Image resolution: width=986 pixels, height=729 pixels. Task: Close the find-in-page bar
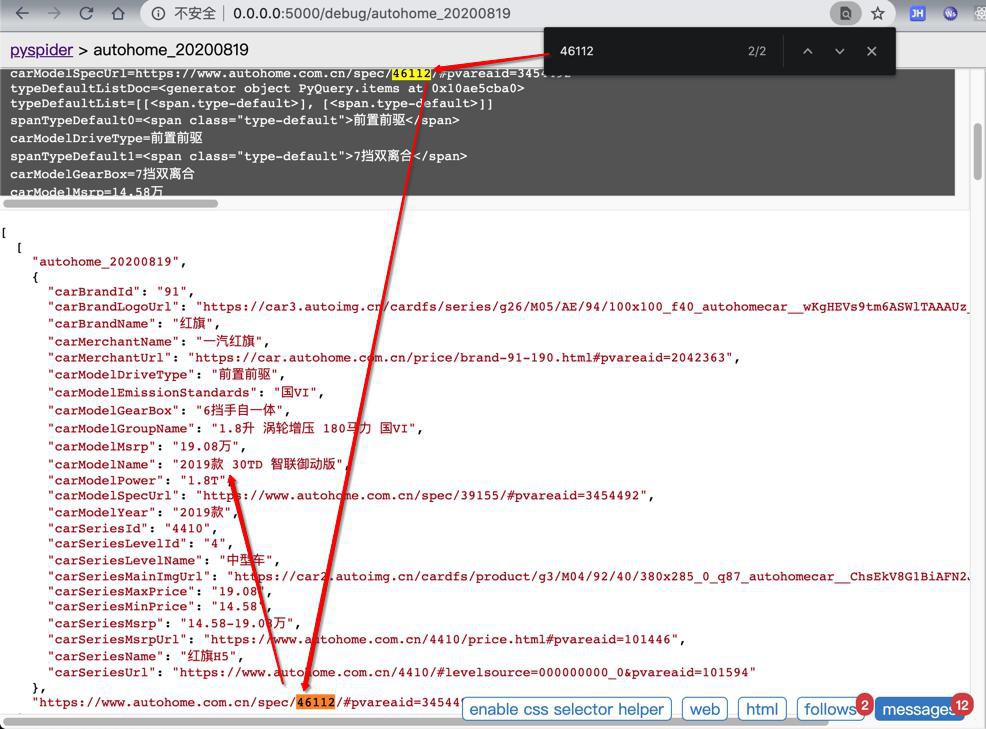(x=872, y=52)
